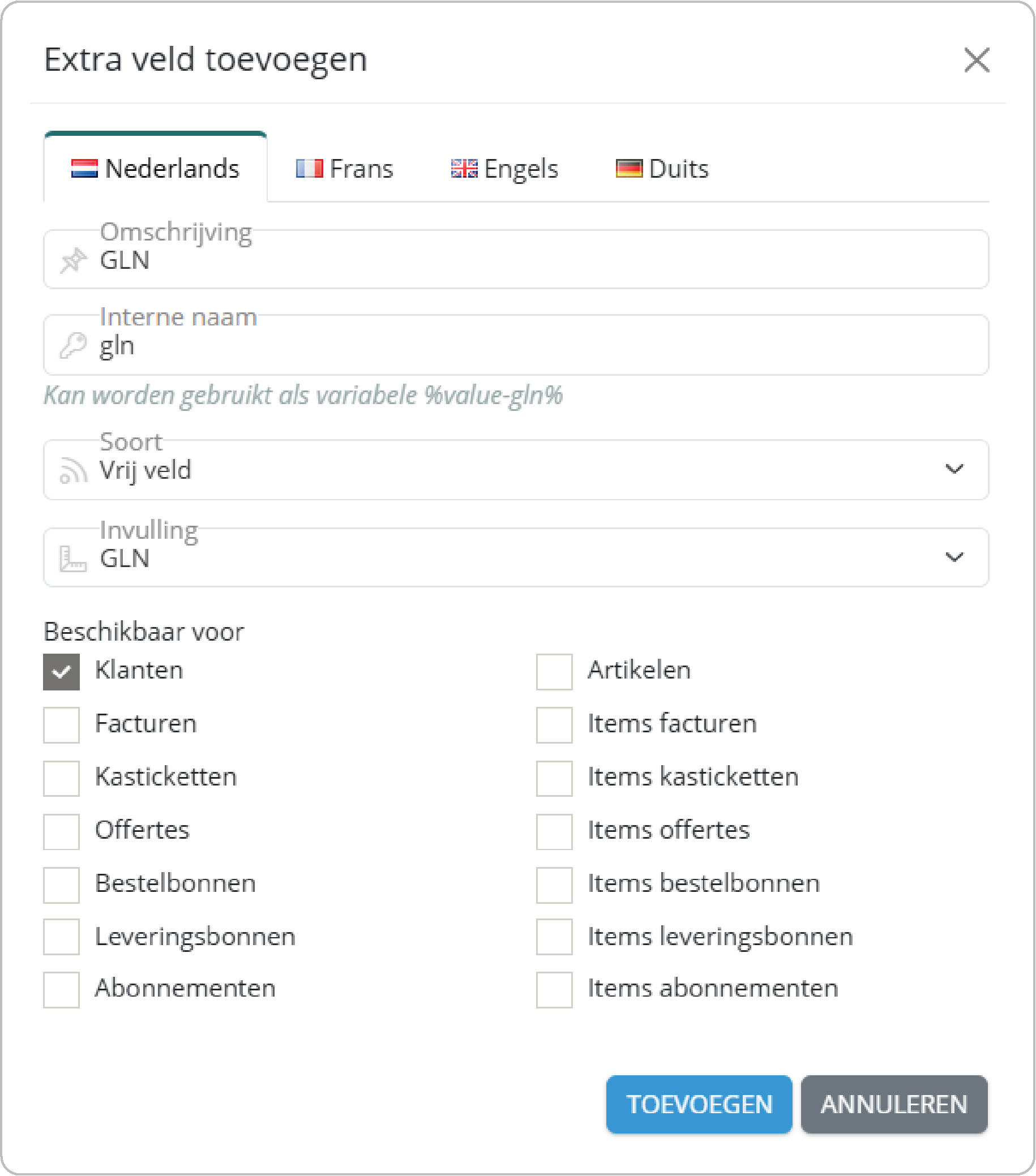Click the German flag icon
The image size is (1036, 1176).
(x=628, y=169)
